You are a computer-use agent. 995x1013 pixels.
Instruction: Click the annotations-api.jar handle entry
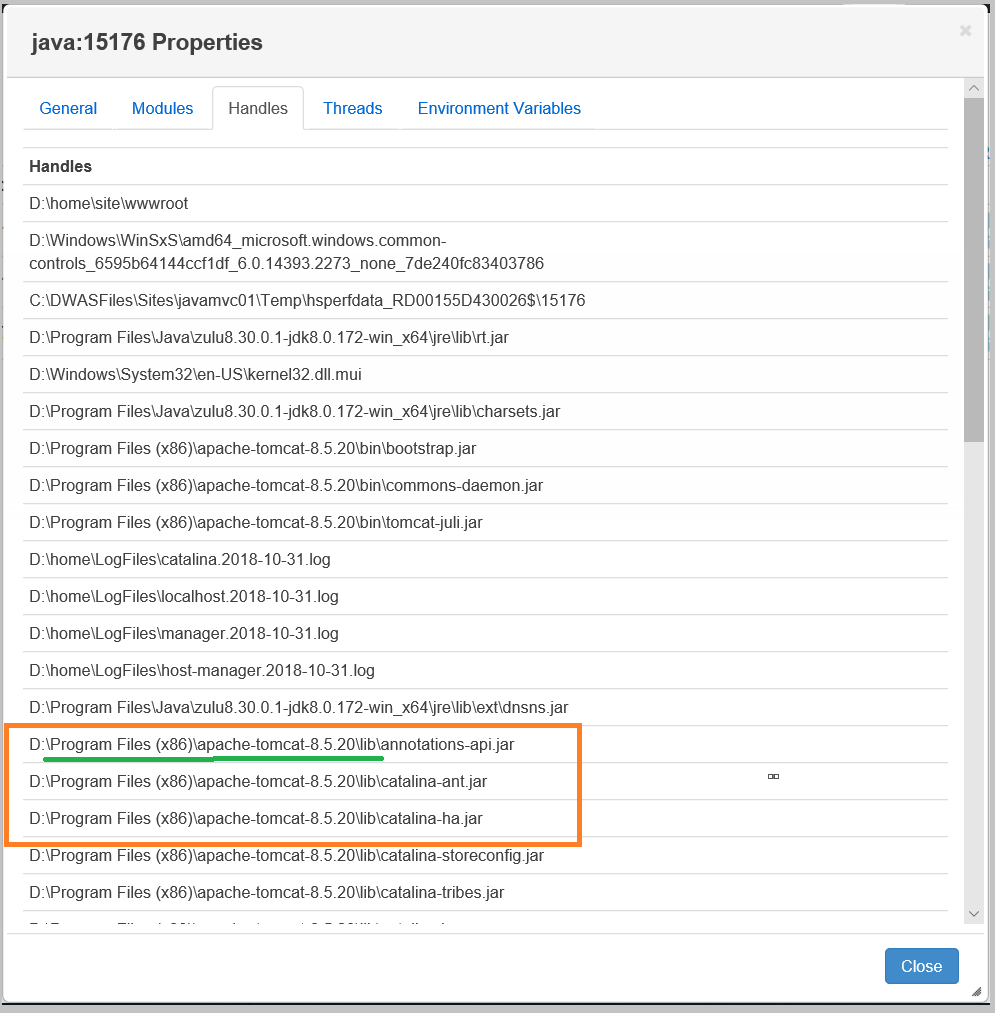[272, 744]
